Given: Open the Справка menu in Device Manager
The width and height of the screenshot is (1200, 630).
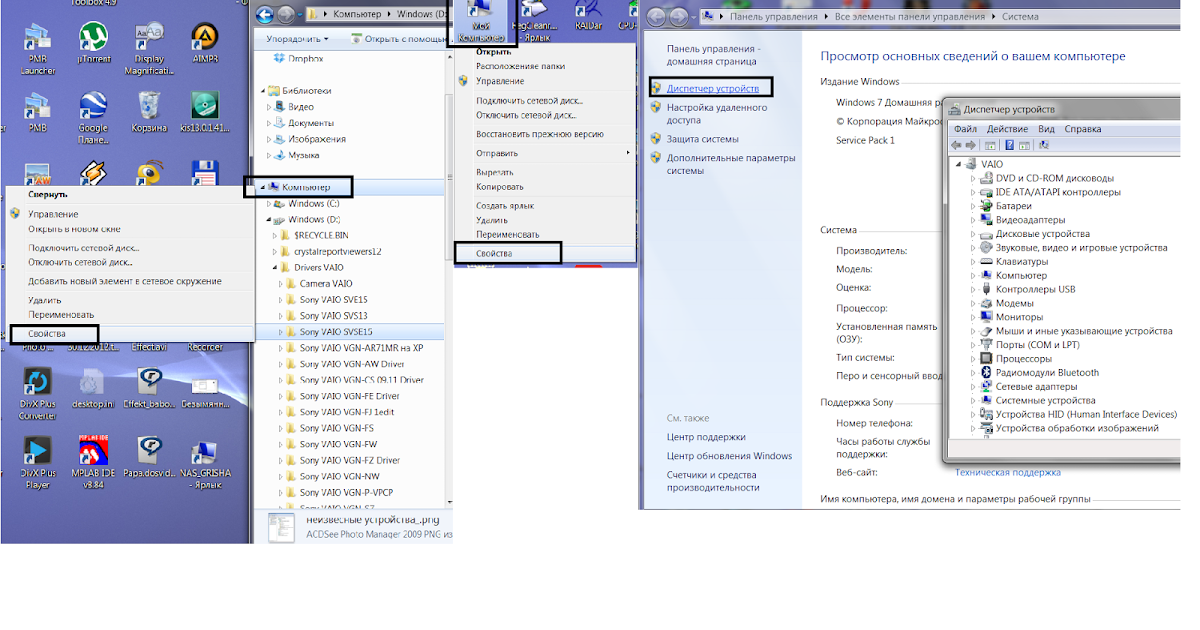Looking at the screenshot, I should (x=1083, y=129).
